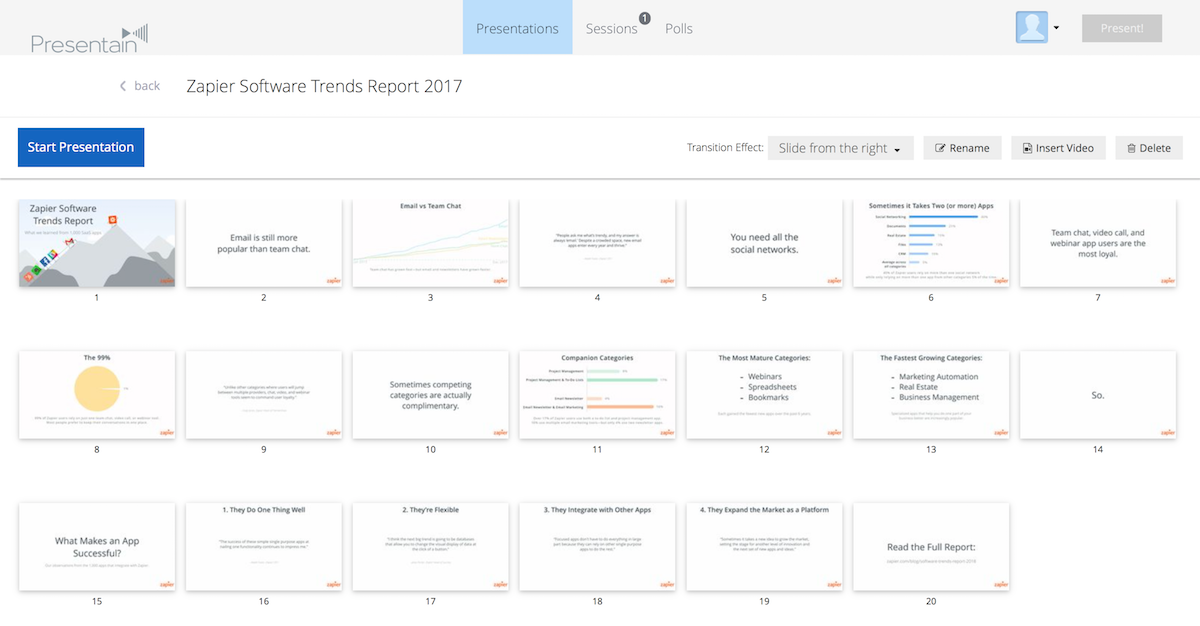This screenshot has width=1200, height=626.
Task: Open the Sessions notification badge
Action: [644, 18]
